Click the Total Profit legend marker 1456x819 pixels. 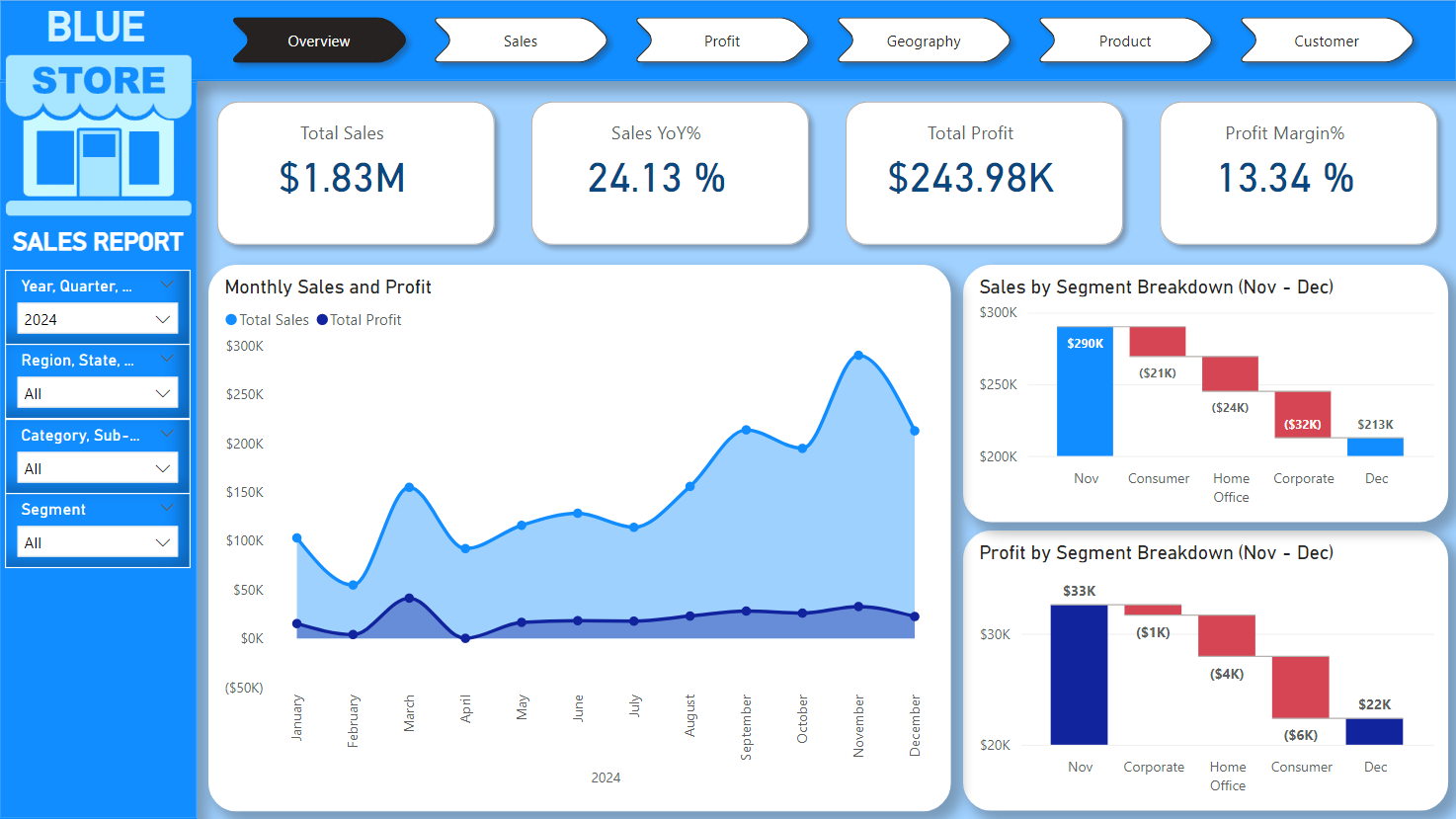tap(322, 320)
